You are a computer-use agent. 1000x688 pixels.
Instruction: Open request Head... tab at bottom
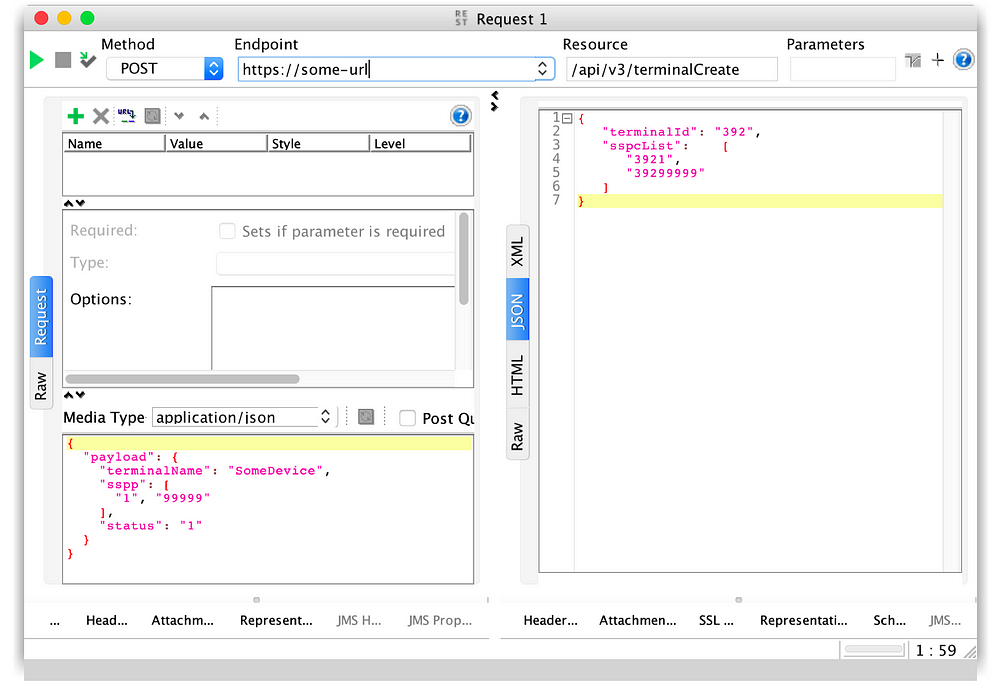107,620
